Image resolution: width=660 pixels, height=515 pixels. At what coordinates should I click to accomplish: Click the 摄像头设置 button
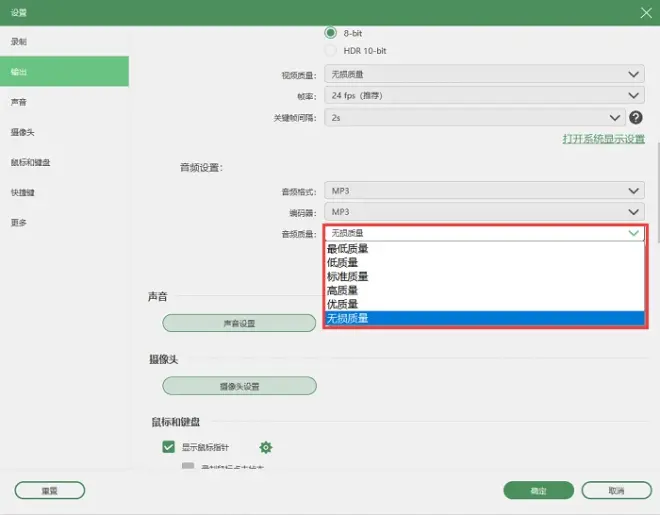click(x=239, y=386)
